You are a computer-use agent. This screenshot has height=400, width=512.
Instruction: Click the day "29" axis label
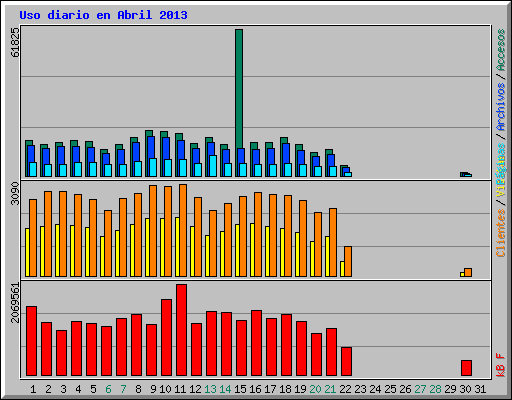(x=450, y=389)
